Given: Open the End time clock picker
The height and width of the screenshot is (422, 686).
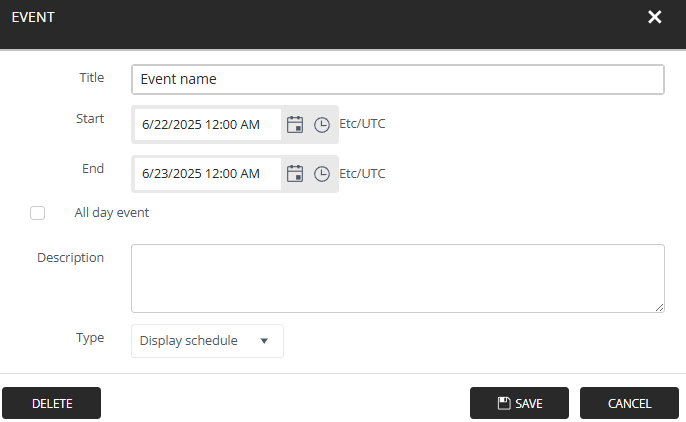Looking at the screenshot, I should (322, 174).
